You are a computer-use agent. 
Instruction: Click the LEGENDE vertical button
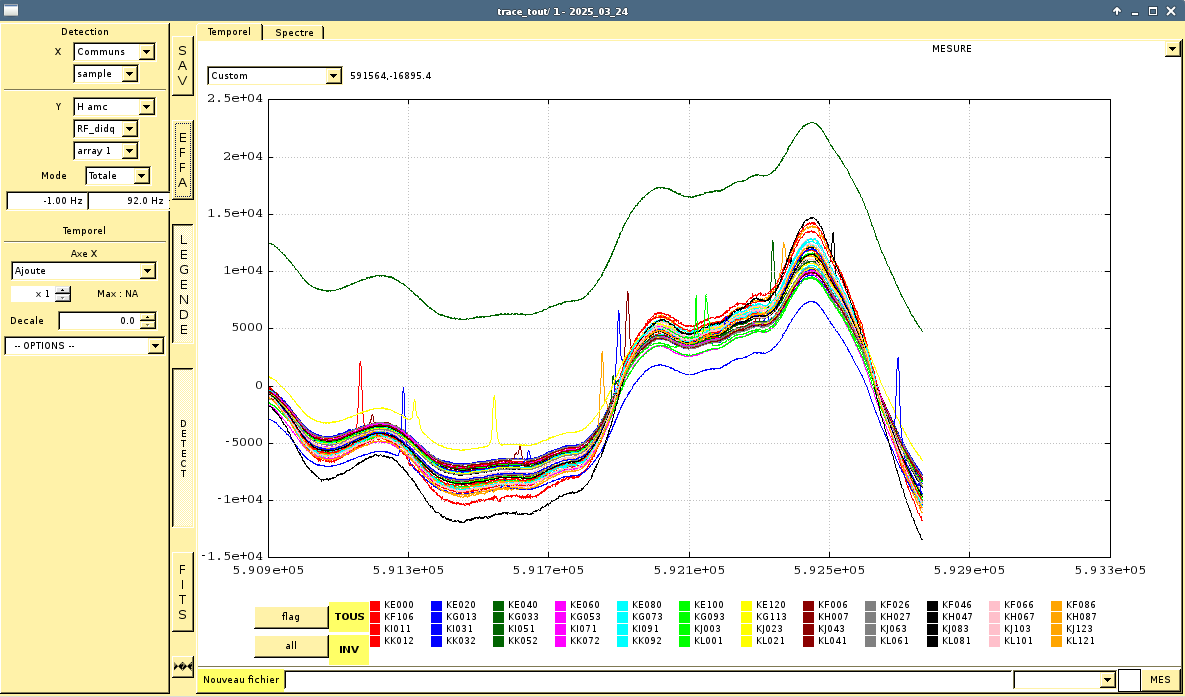tap(183, 284)
